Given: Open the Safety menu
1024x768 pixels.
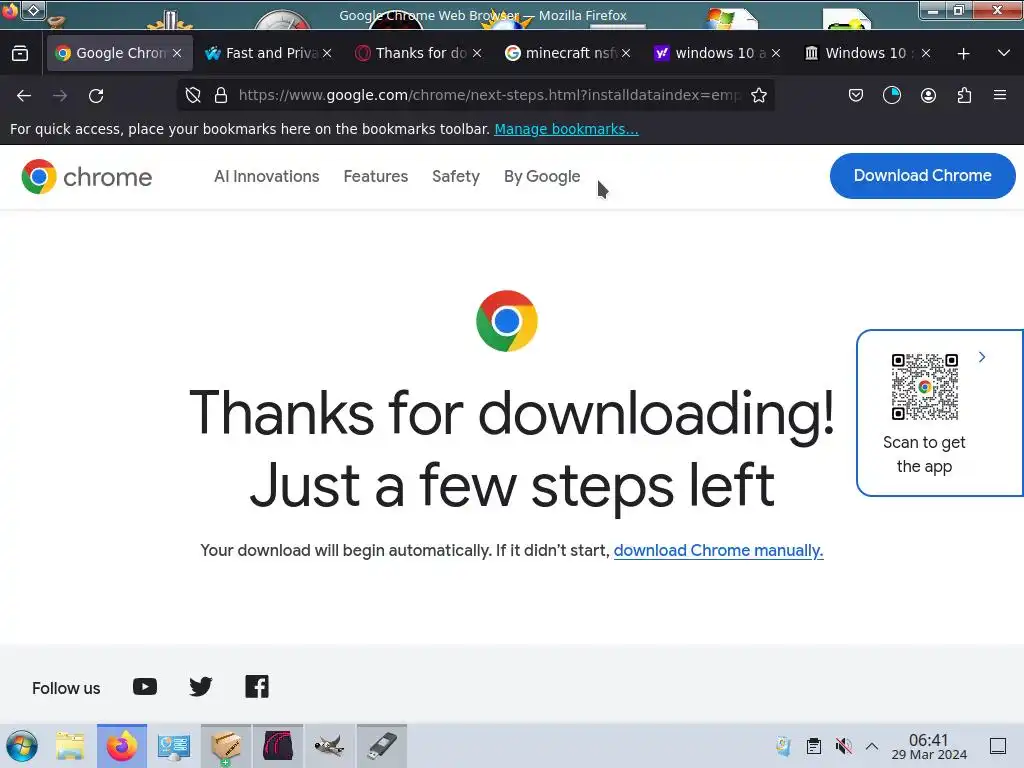Looking at the screenshot, I should [456, 176].
